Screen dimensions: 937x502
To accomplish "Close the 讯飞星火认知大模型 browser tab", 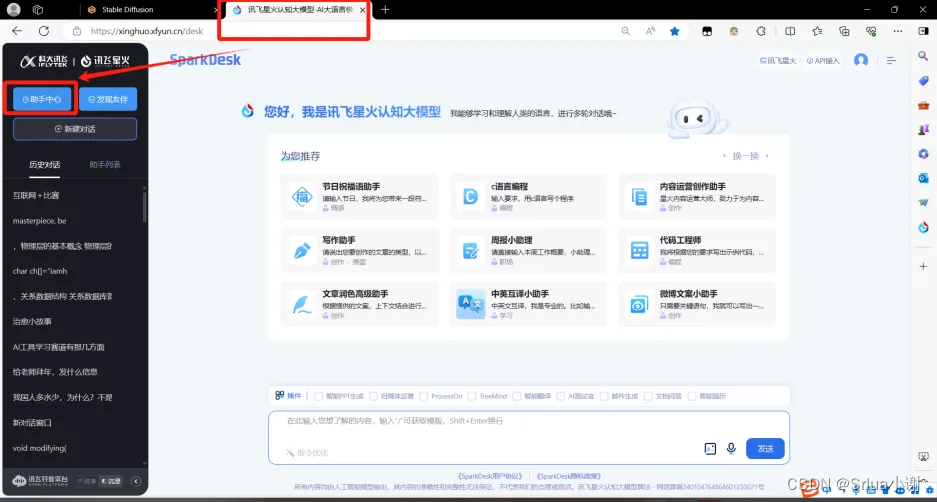I will click(x=362, y=10).
